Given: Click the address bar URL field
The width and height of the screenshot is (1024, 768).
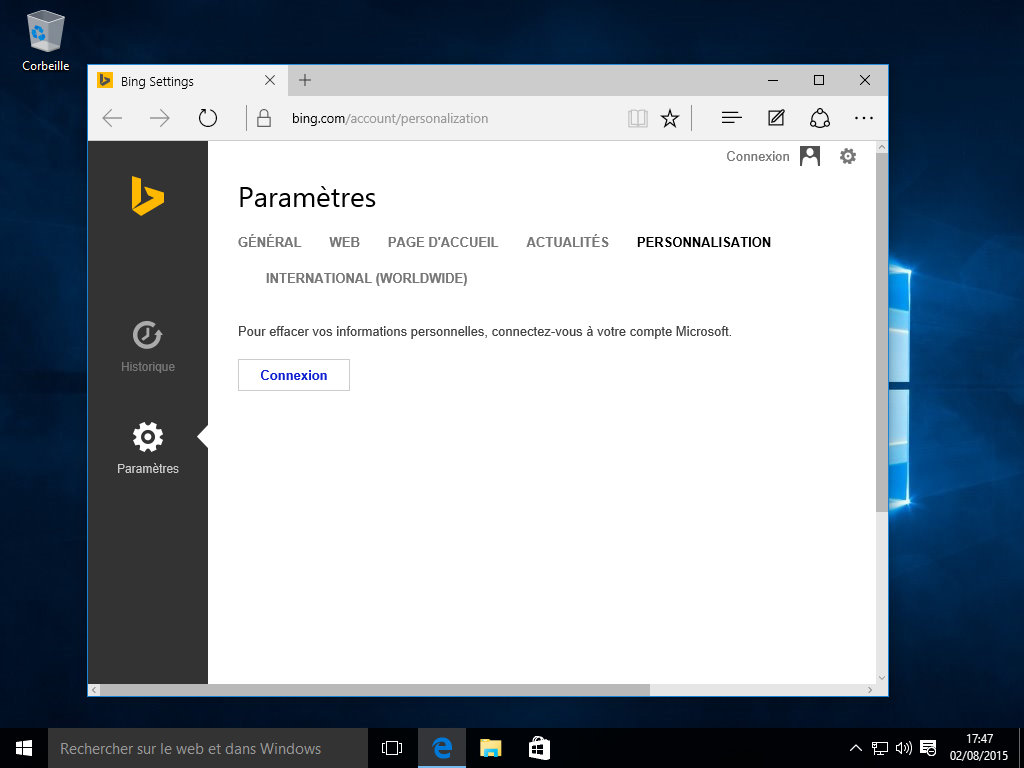Looking at the screenshot, I should pos(440,118).
